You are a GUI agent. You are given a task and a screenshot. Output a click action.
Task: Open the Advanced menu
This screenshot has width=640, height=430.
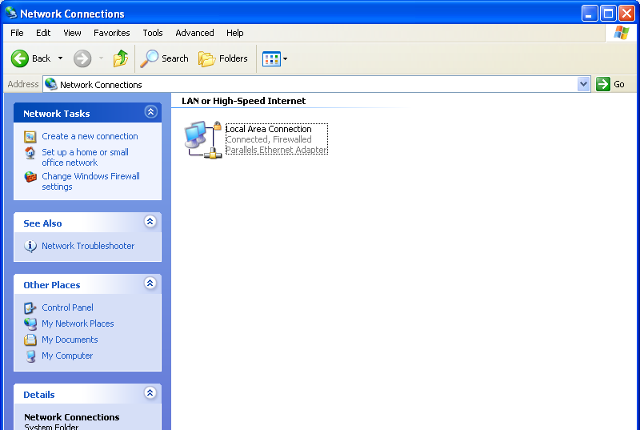[x=194, y=33]
